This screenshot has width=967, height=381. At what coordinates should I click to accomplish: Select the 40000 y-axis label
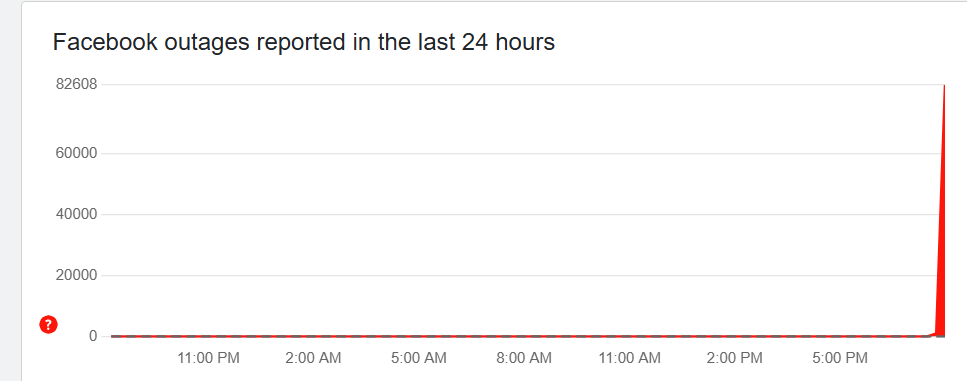click(76, 215)
